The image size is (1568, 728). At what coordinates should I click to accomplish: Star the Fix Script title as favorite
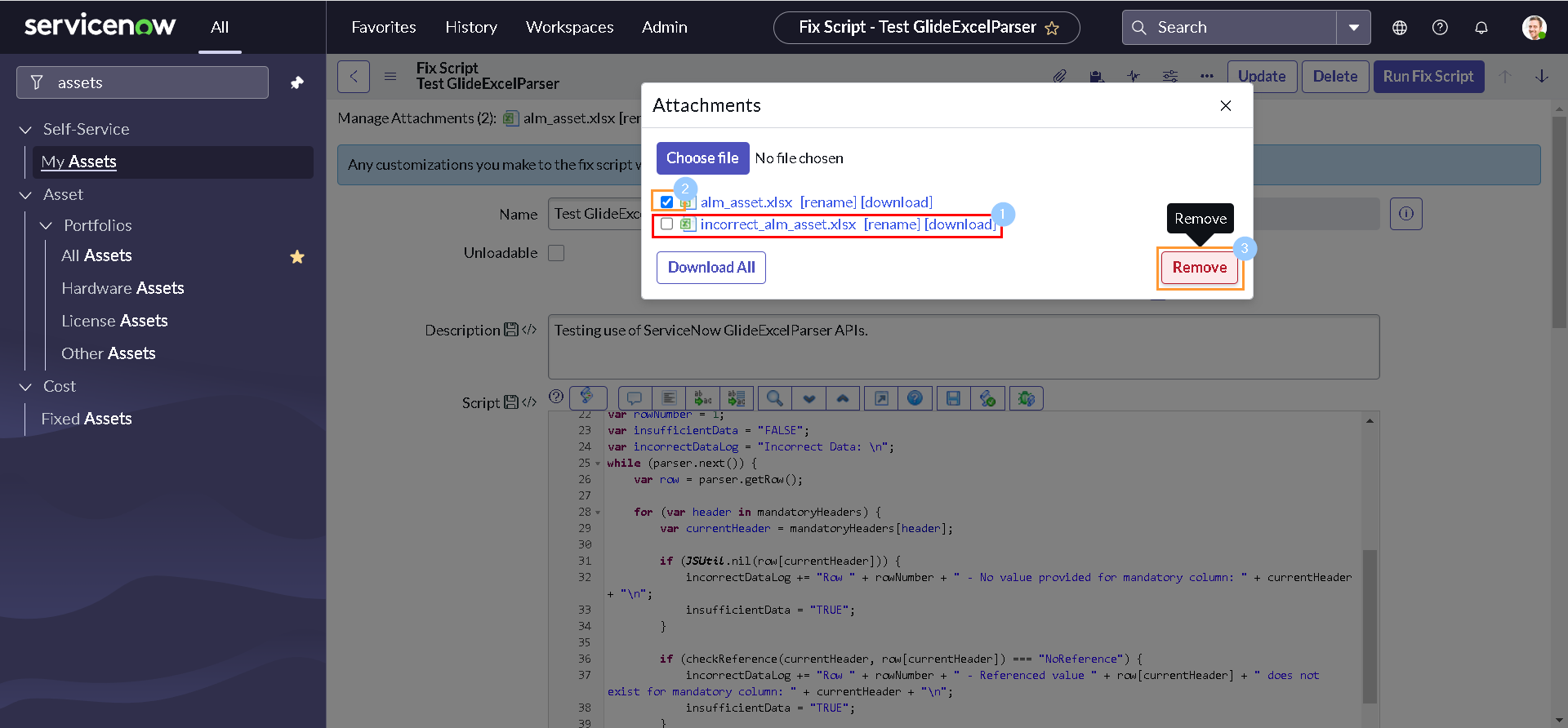click(1052, 29)
